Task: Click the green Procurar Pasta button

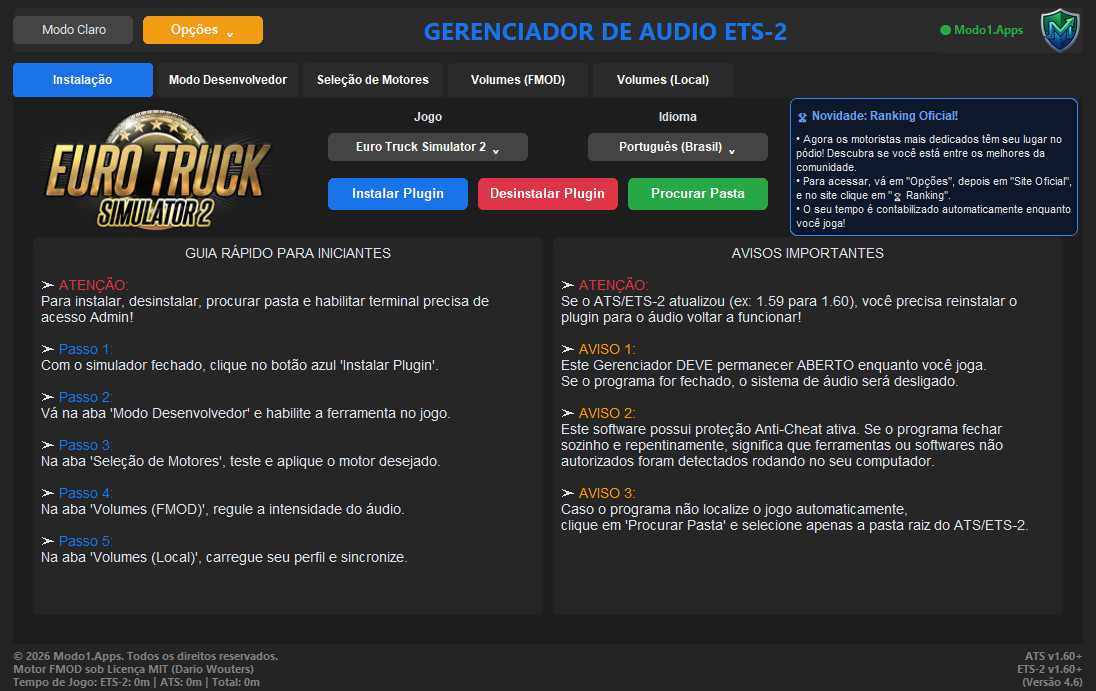Action: 698,194
